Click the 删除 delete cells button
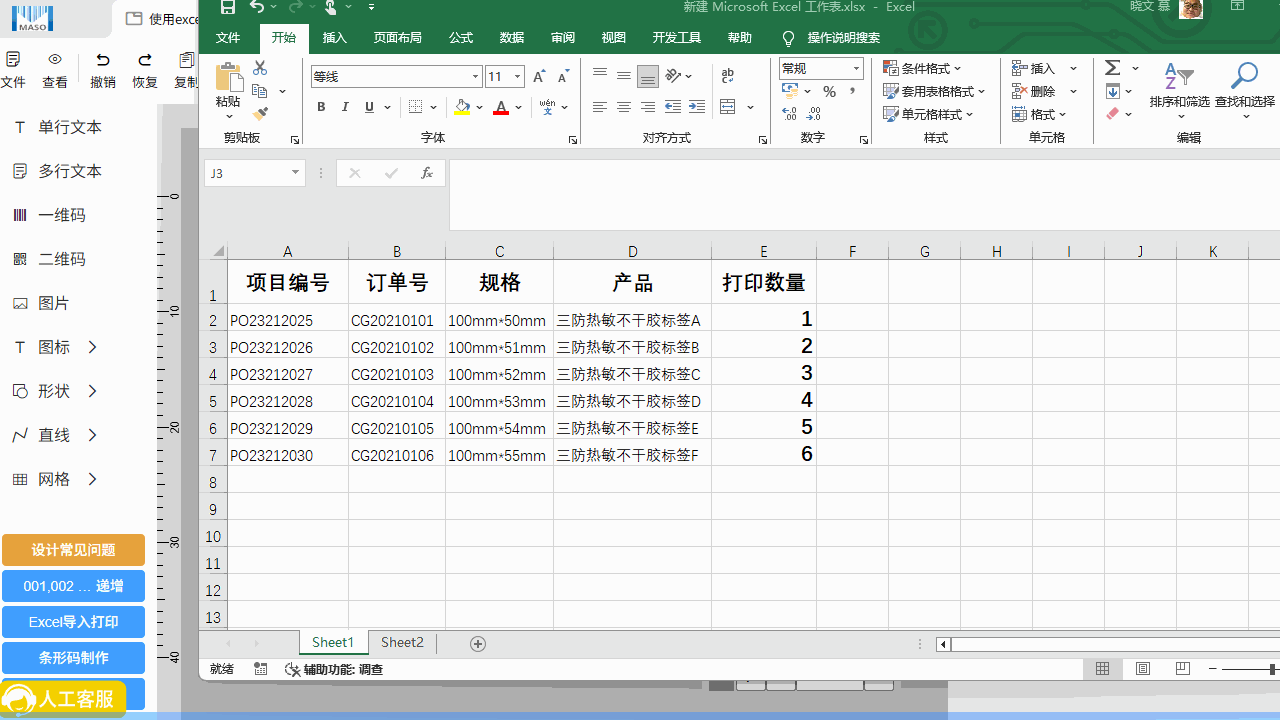Screen dimensions: 1280x720 (x=1034, y=91)
